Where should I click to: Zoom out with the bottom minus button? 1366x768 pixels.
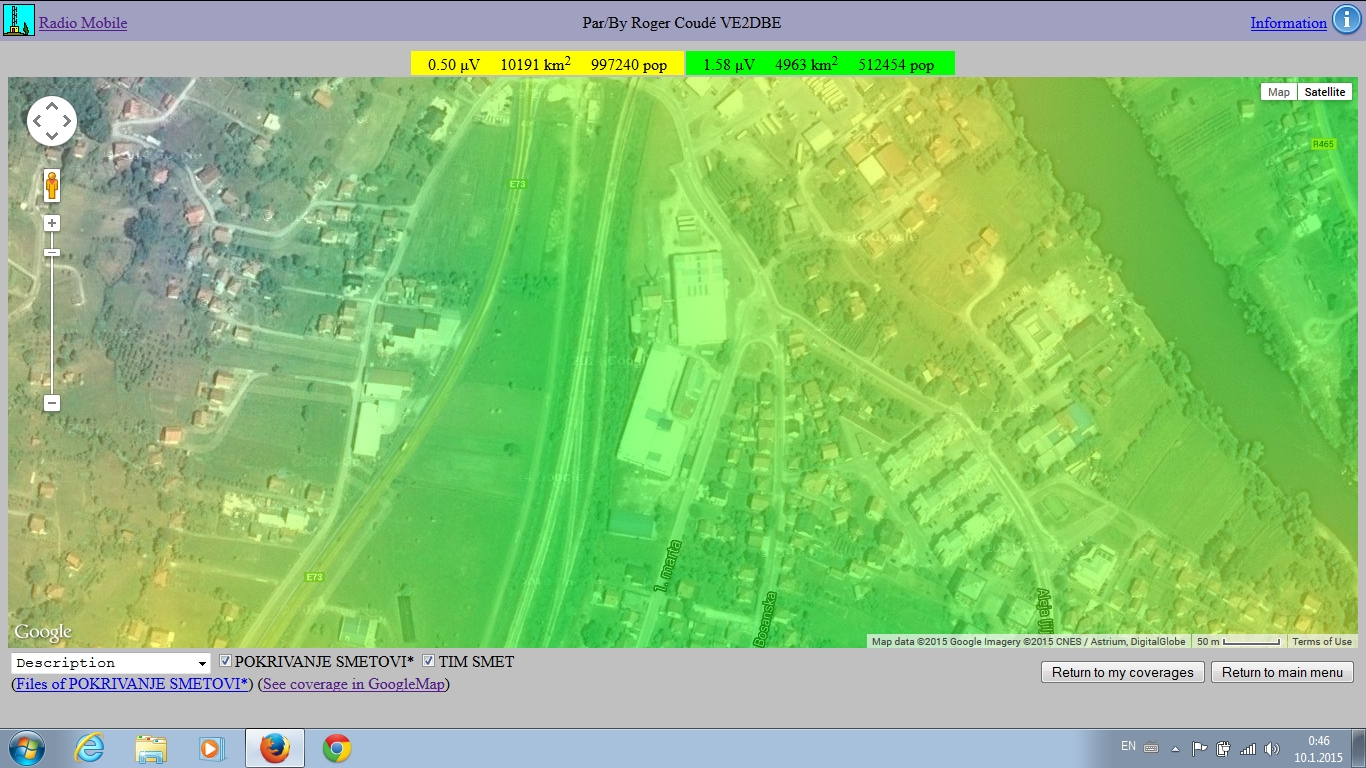tap(52, 403)
